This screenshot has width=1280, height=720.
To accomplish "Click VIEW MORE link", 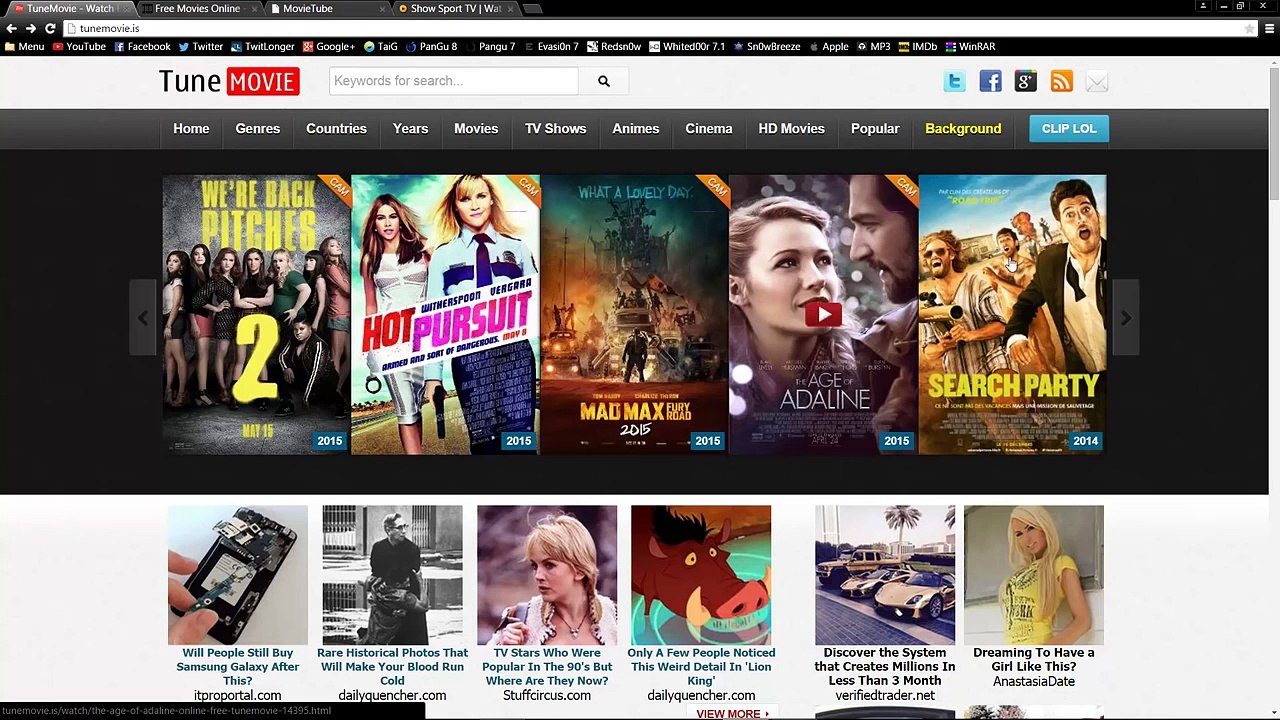I will (733, 714).
